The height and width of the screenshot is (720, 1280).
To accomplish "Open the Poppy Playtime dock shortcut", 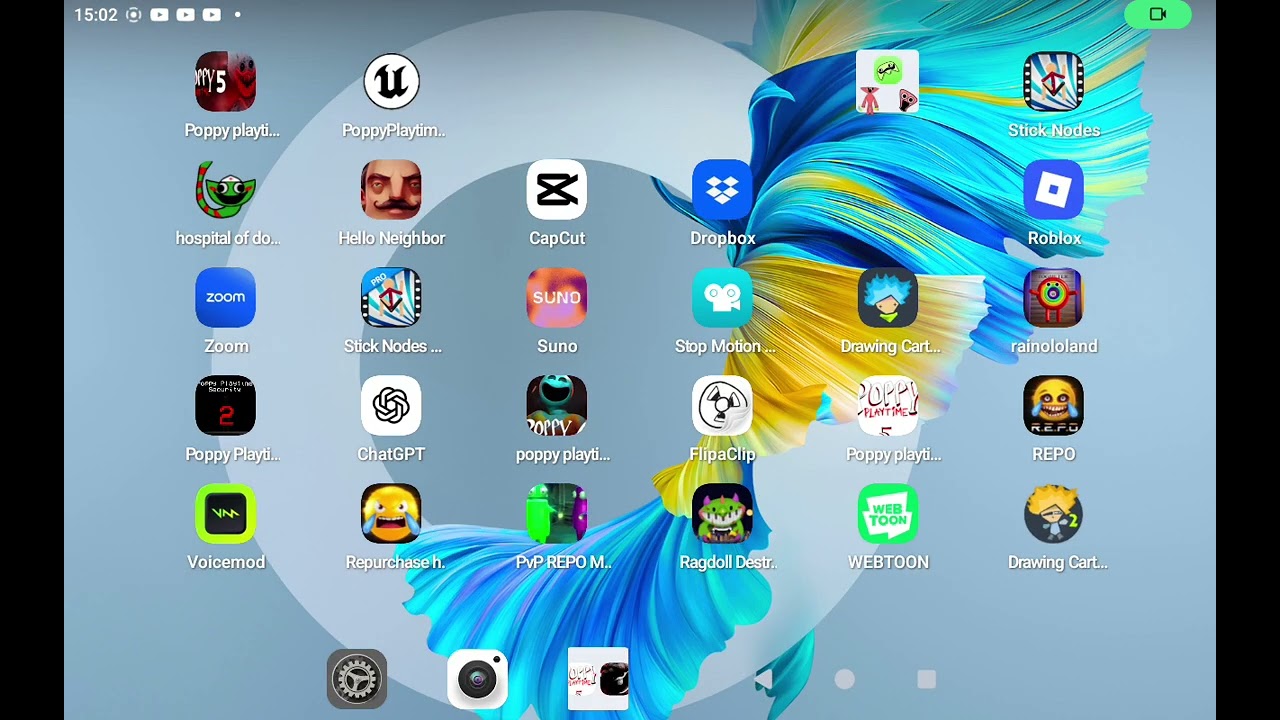I will [598, 679].
